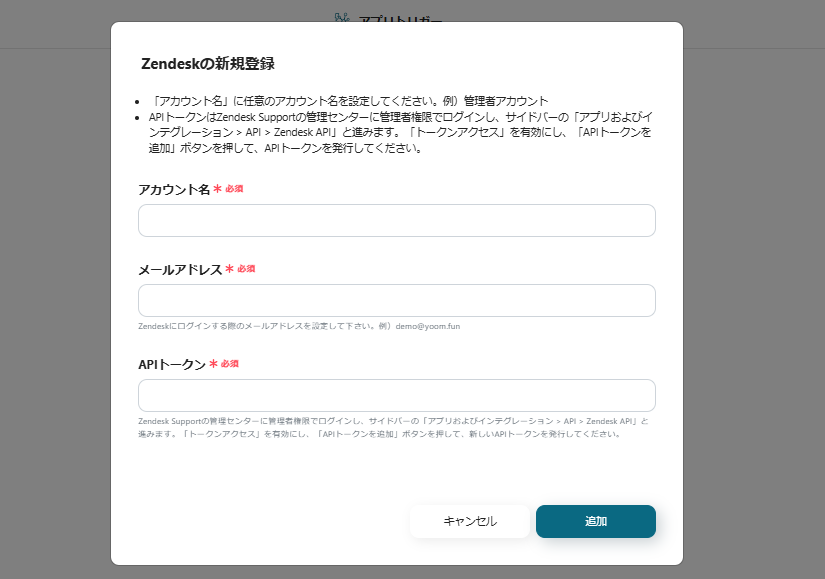
Task: Click the help text below the APIトークン field
Action: click(x=393, y=427)
